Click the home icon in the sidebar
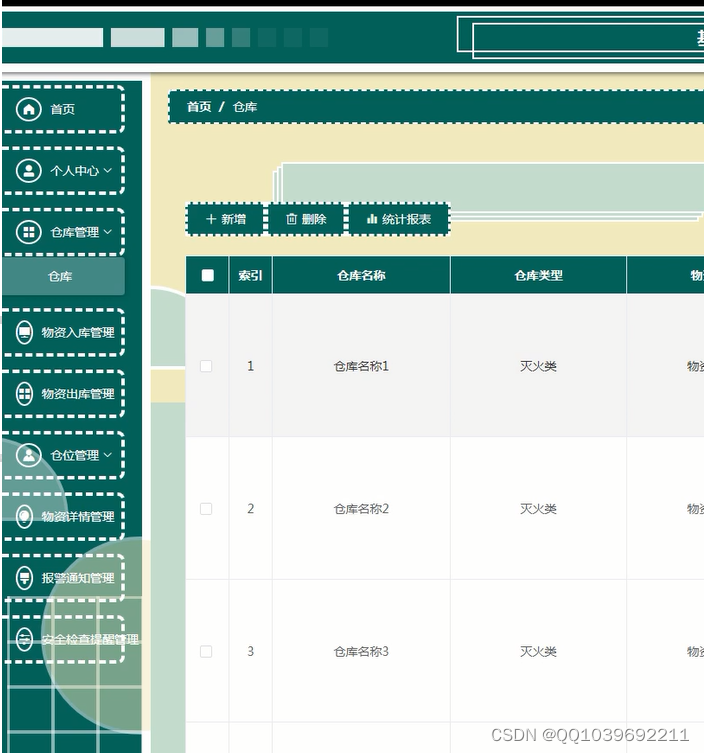The width and height of the screenshot is (704, 753). point(29,109)
